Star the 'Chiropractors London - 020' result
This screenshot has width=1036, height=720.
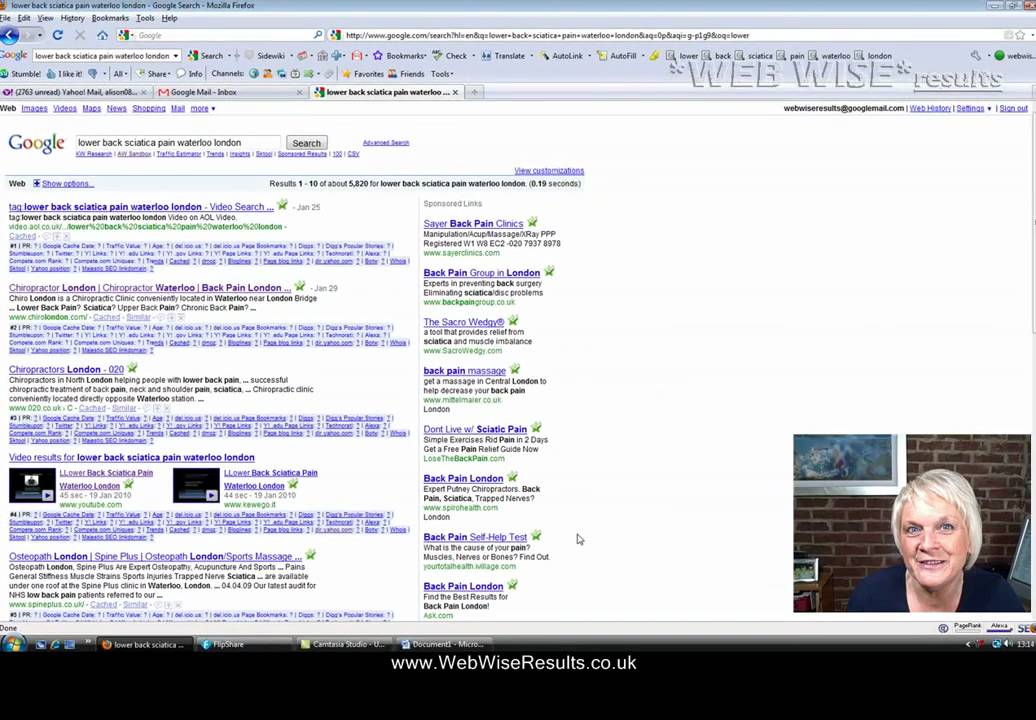tap(132, 368)
